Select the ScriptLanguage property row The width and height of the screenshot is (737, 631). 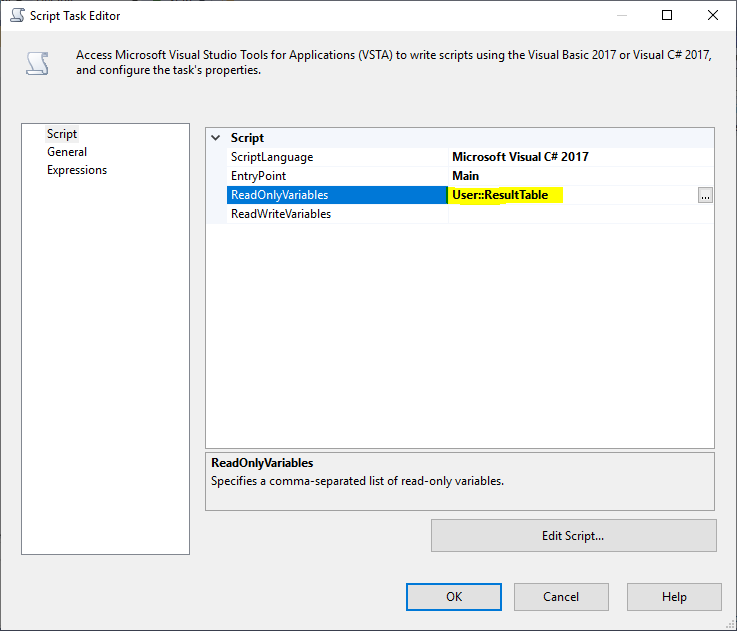tap(272, 157)
